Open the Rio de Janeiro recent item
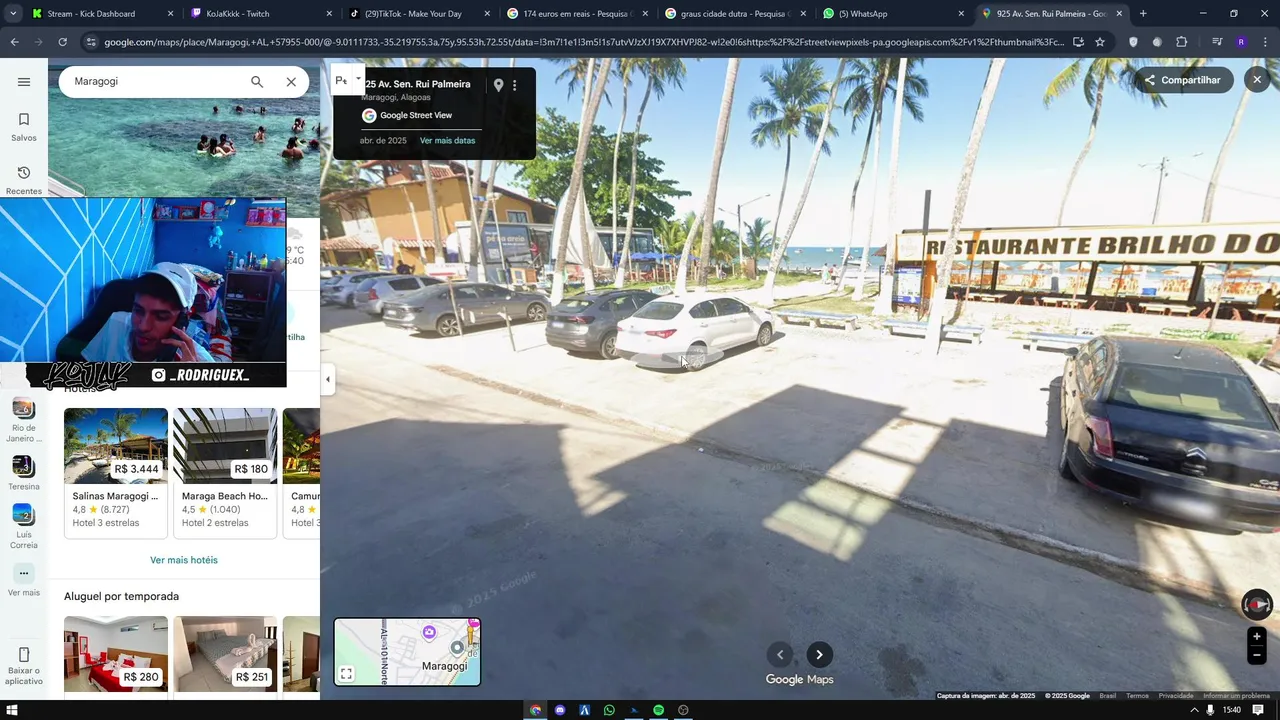This screenshot has height=720, width=1280. (24, 420)
